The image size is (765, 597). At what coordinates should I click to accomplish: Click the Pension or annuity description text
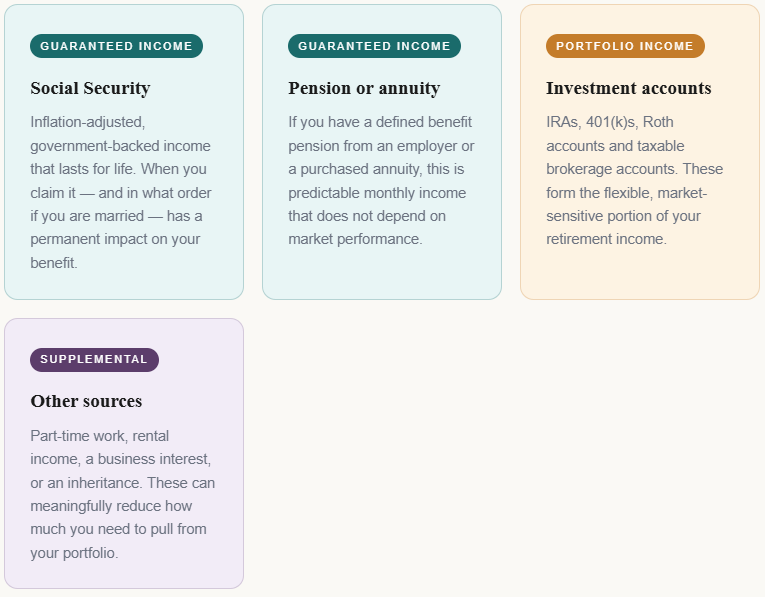point(381,180)
